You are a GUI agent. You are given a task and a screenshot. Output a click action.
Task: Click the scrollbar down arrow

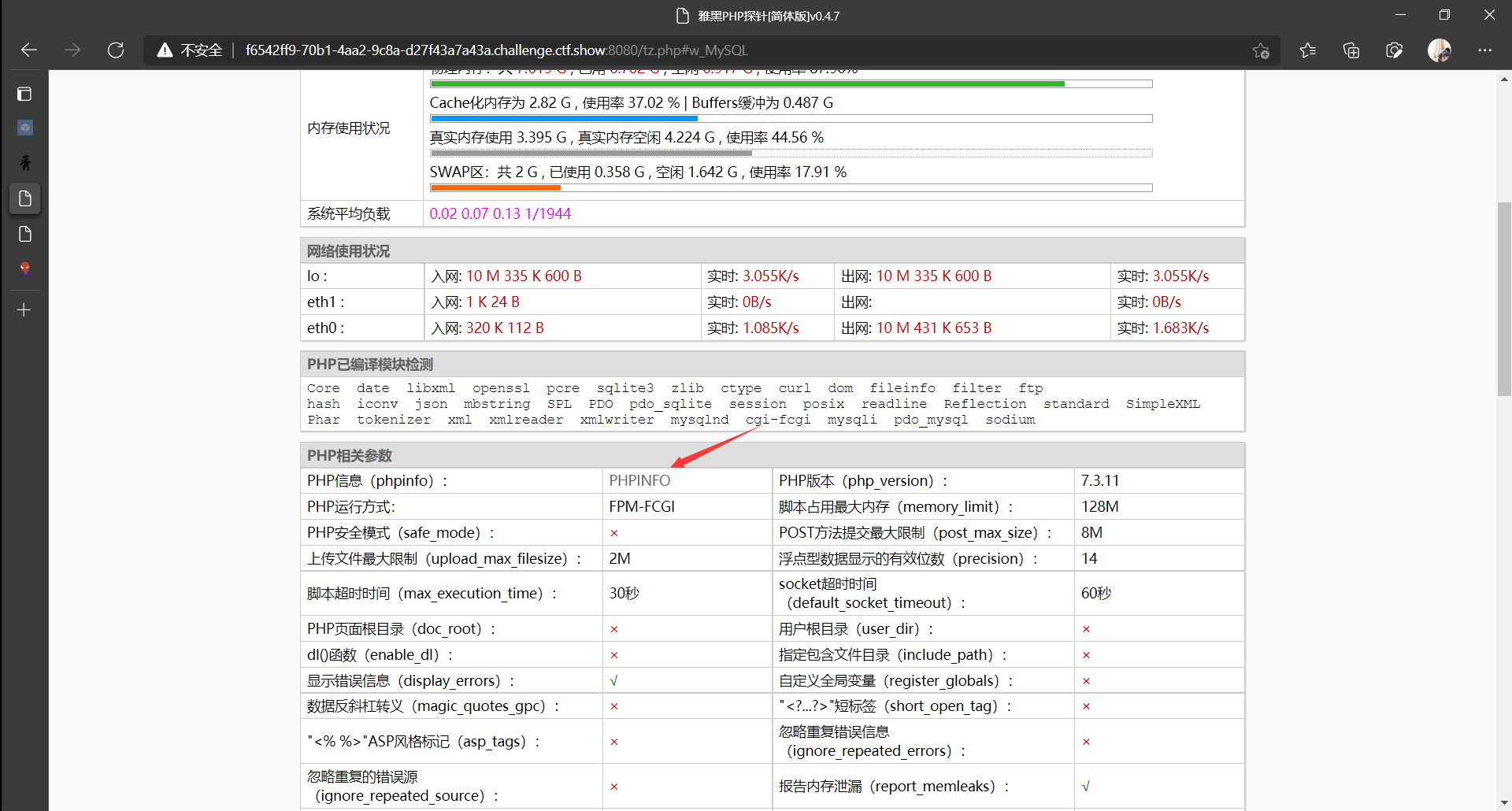[1504, 802]
